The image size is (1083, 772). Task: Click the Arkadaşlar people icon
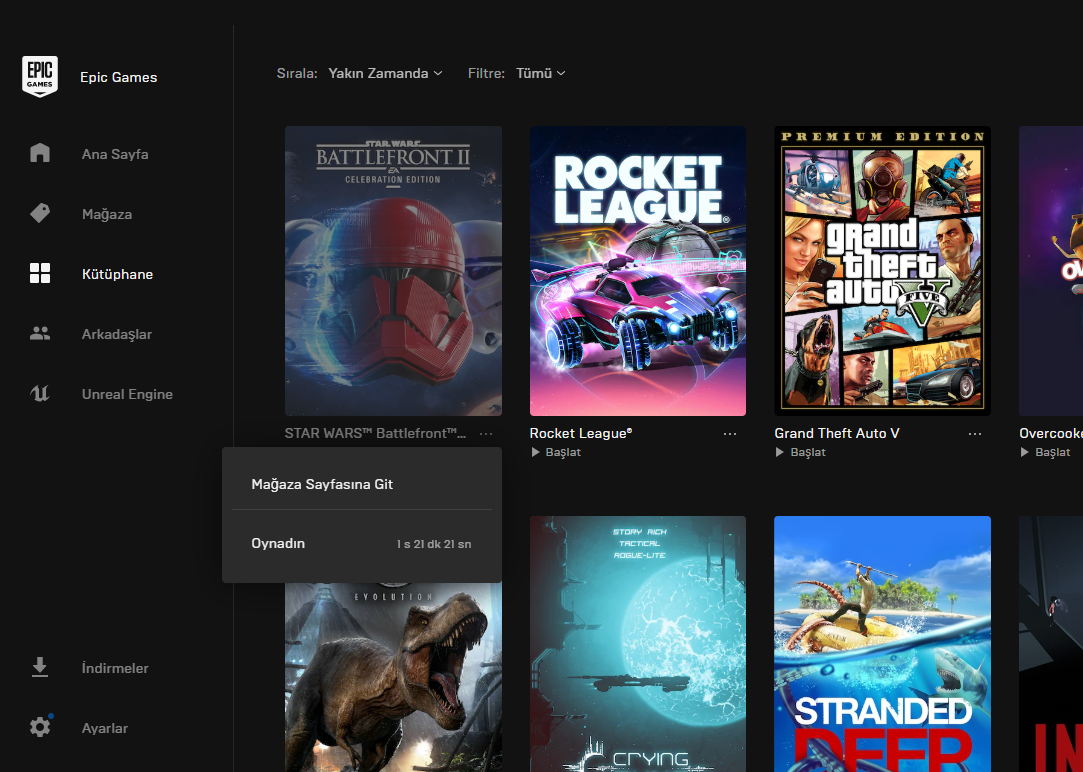pyautogui.click(x=40, y=333)
